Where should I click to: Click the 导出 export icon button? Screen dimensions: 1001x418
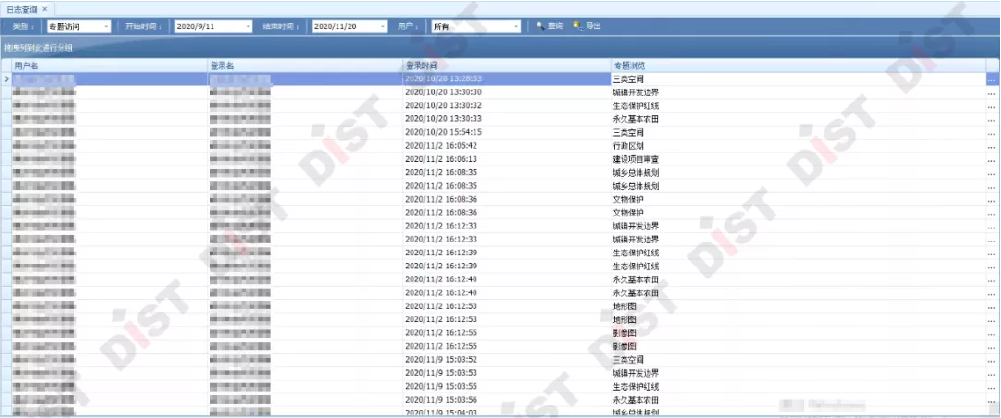[587, 26]
